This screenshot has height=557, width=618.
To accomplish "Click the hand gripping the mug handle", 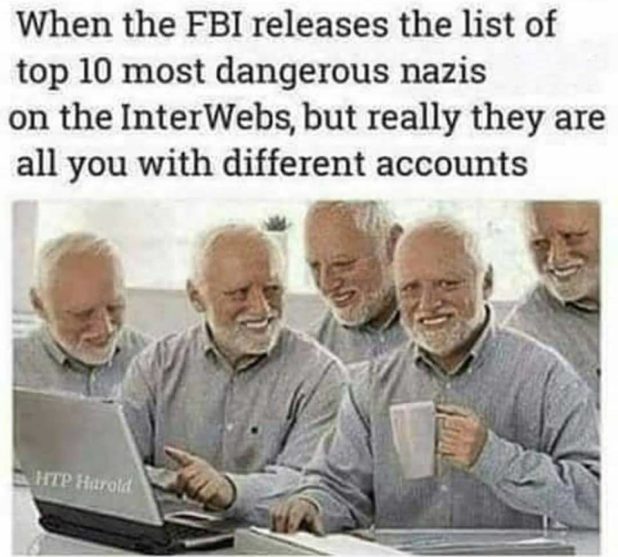I will [x=459, y=438].
